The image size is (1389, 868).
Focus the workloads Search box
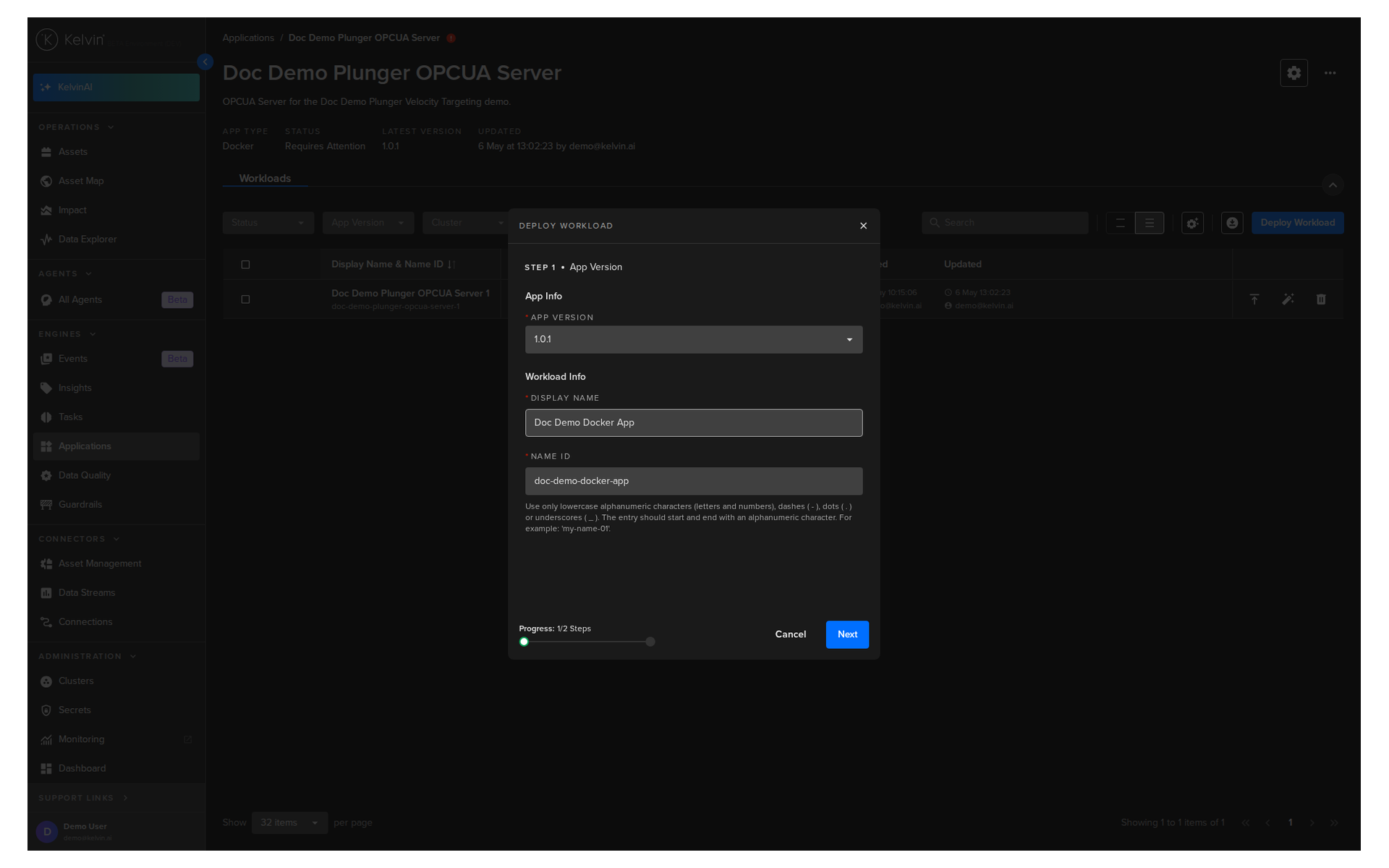(x=1005, y=223)
